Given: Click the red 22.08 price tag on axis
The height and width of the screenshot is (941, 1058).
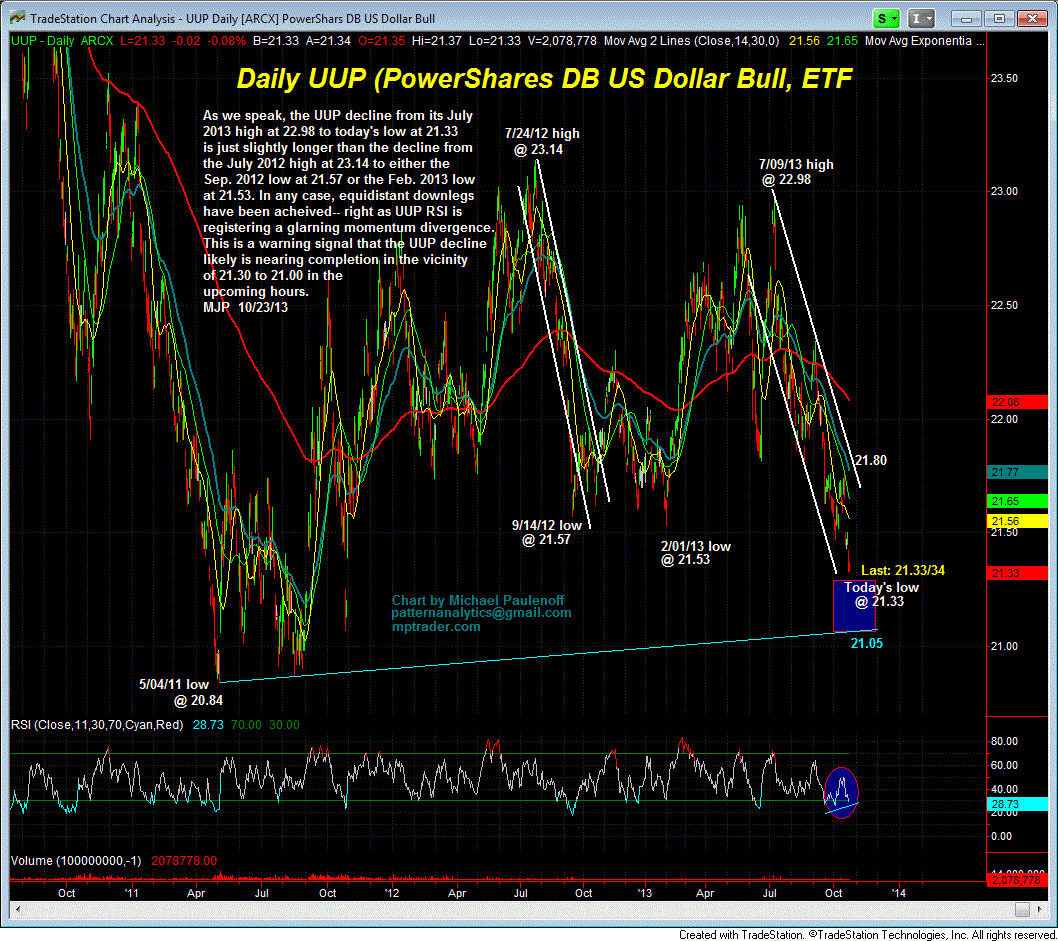Looking at the screenshot, I should pos(1017,402).
